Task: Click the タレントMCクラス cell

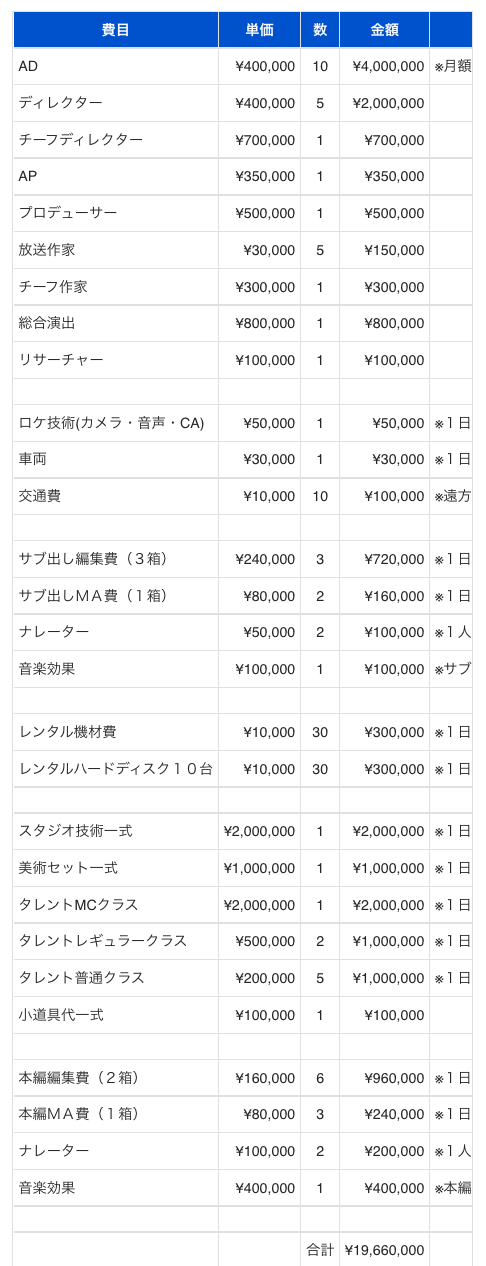Action: [116, 905]
